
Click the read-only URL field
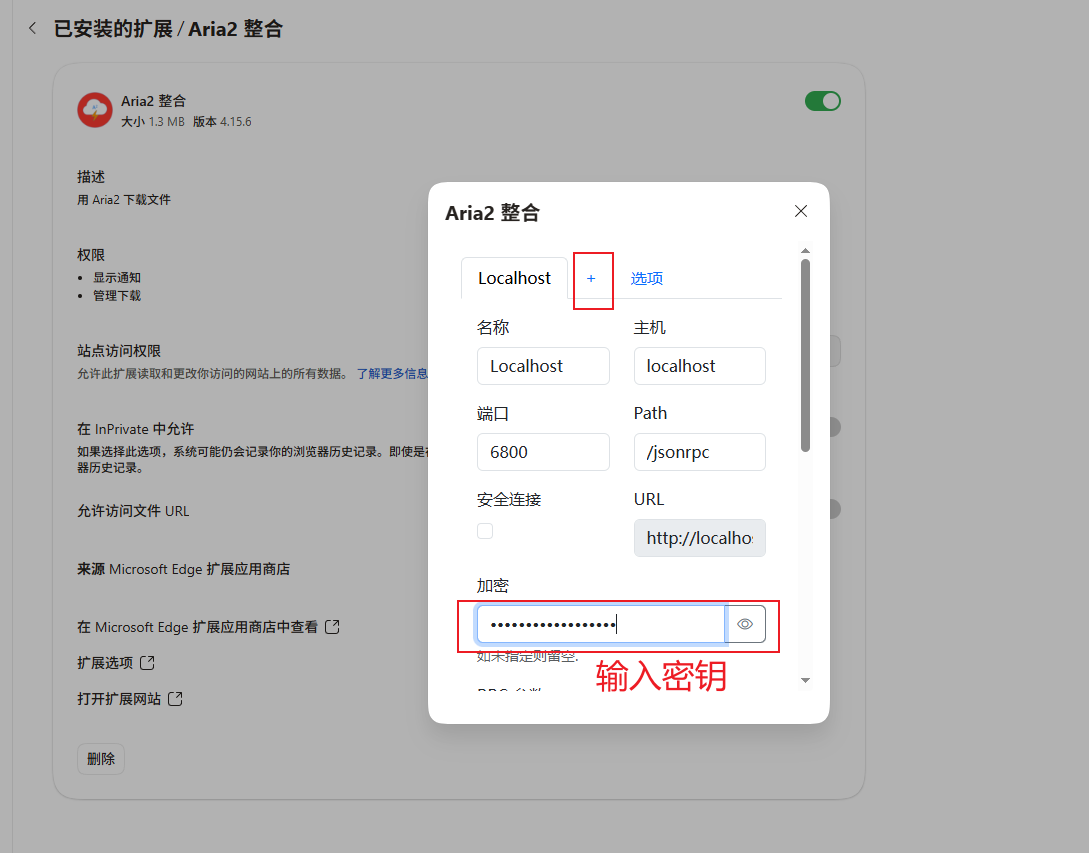point(699,538)
